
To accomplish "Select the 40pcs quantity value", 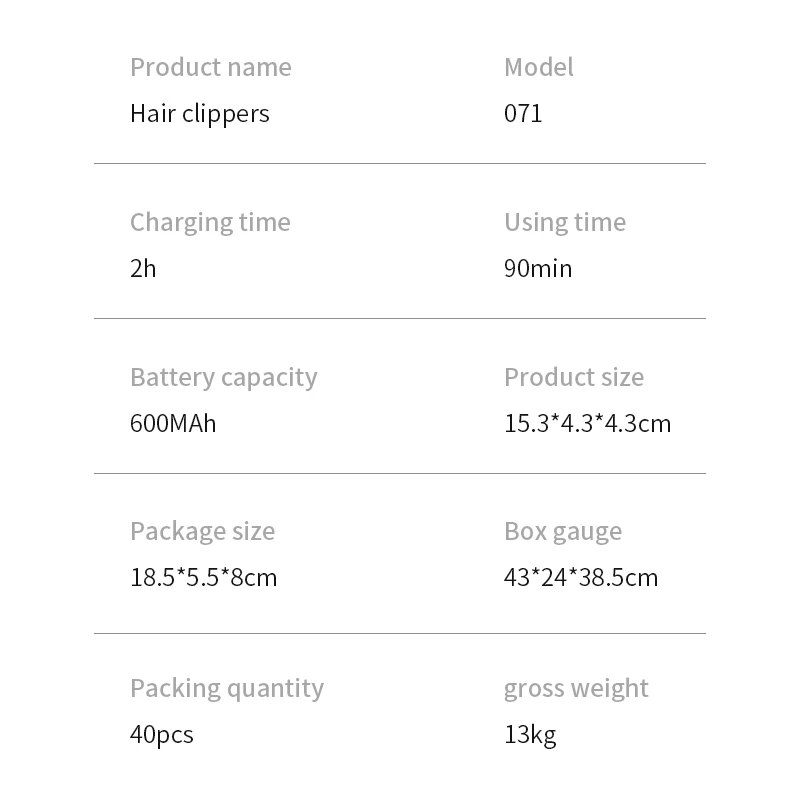I will [161, 734].
